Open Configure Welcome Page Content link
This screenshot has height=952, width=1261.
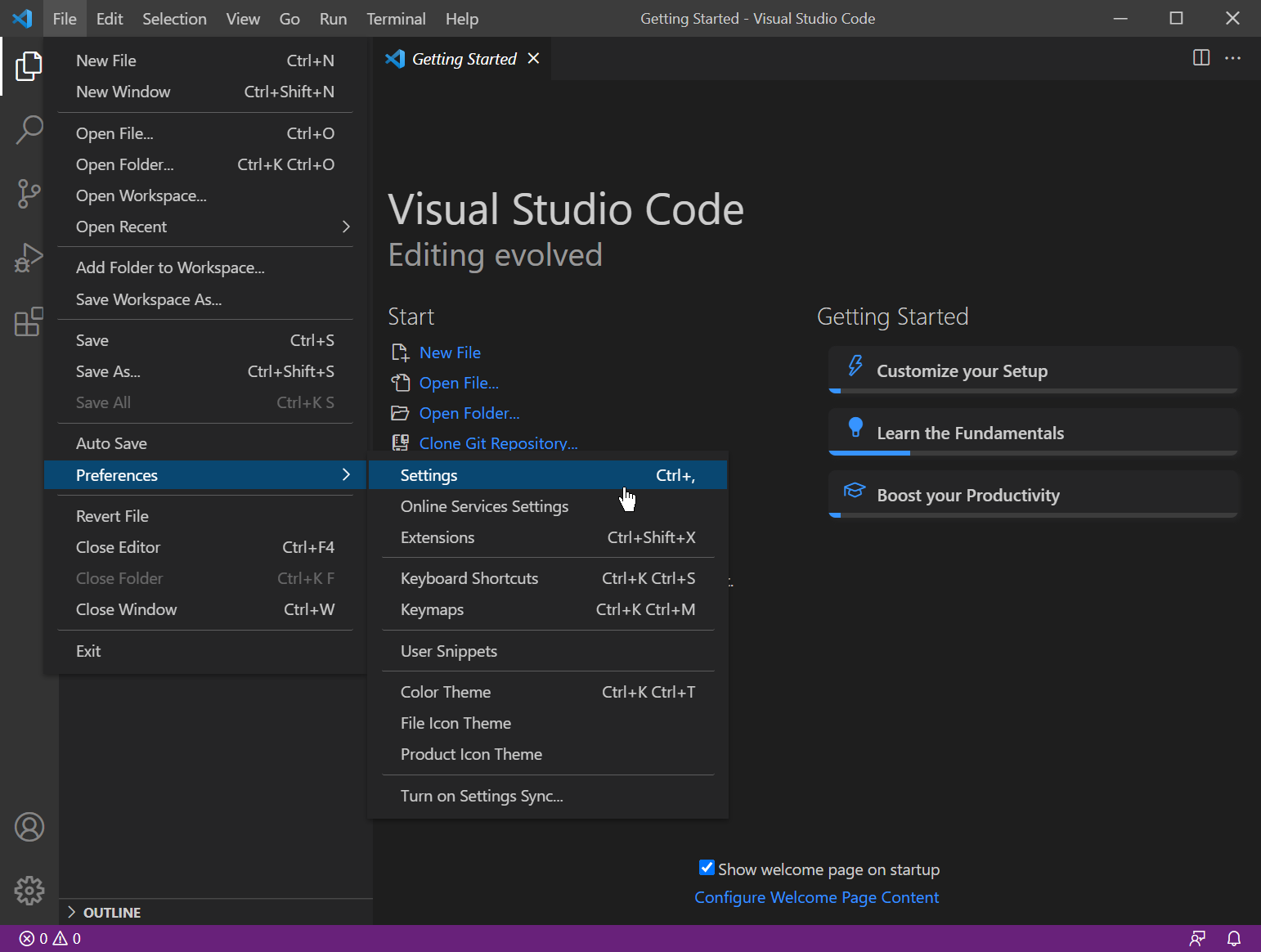[x=816, y=897]
